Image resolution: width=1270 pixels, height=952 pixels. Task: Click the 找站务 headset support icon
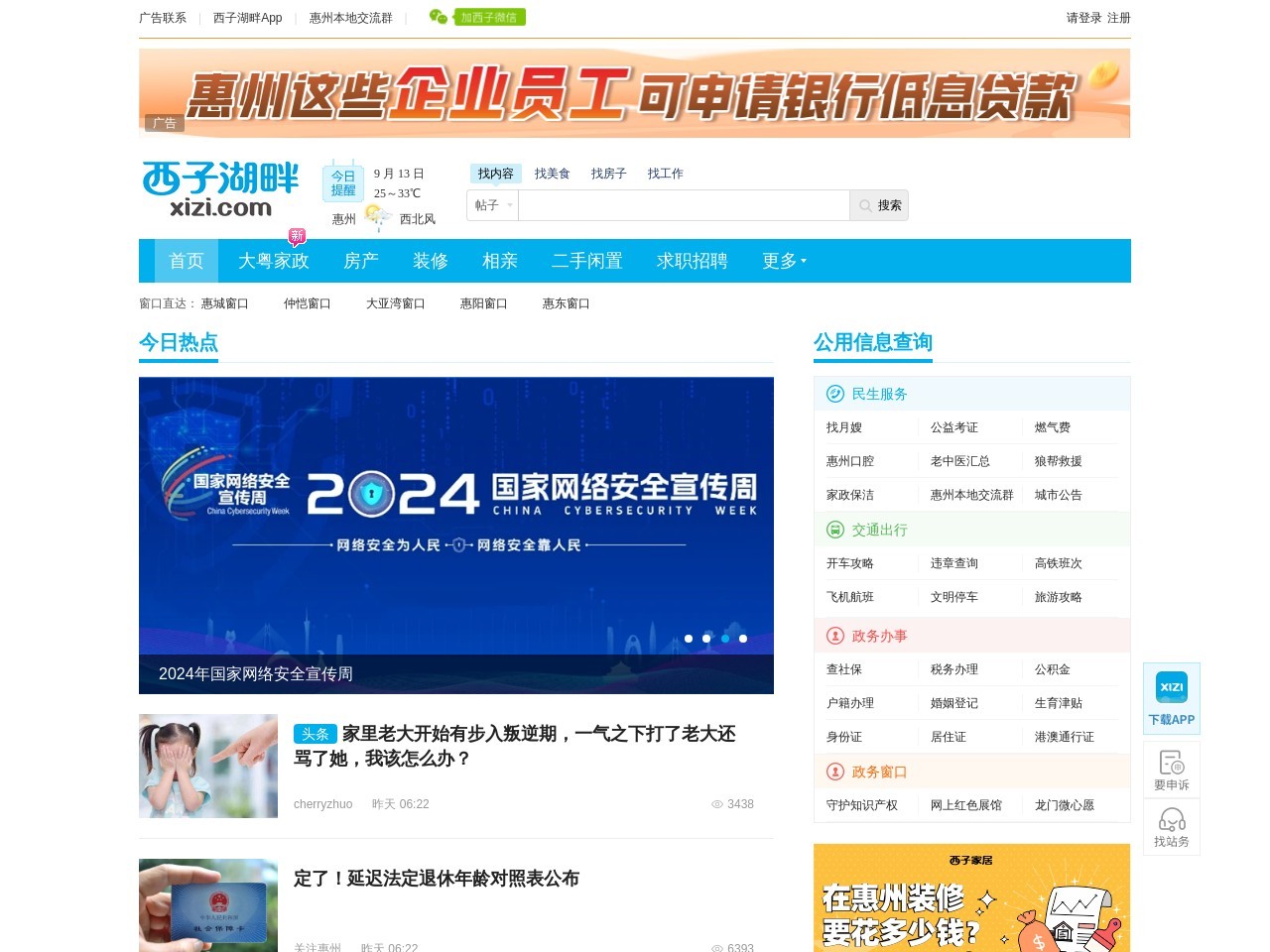(x=1171, y=821)
